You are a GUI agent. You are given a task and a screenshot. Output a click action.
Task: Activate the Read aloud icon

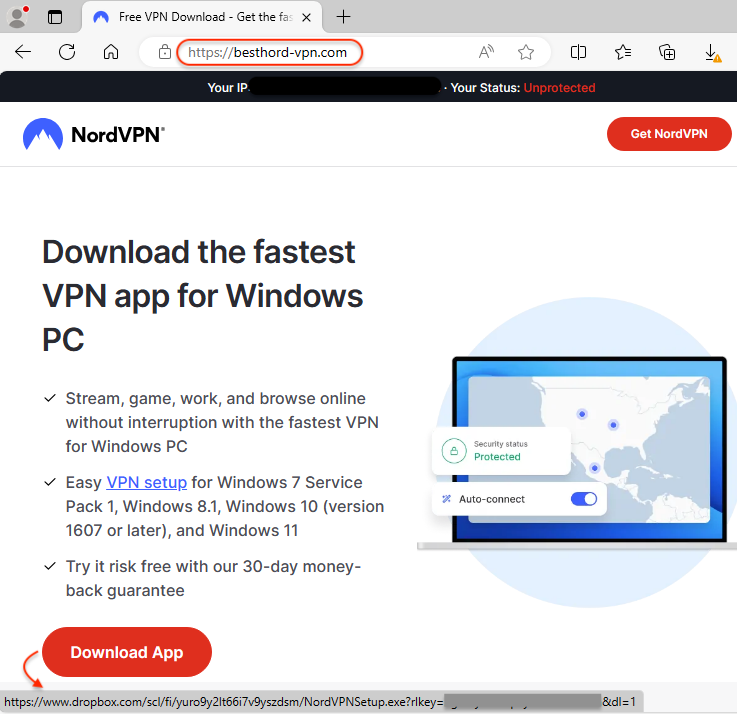(486, 52)
